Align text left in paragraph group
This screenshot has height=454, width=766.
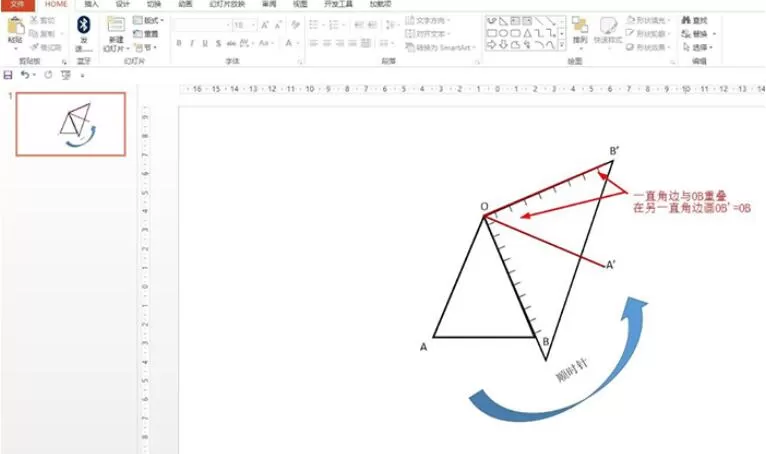click(314, 43)
